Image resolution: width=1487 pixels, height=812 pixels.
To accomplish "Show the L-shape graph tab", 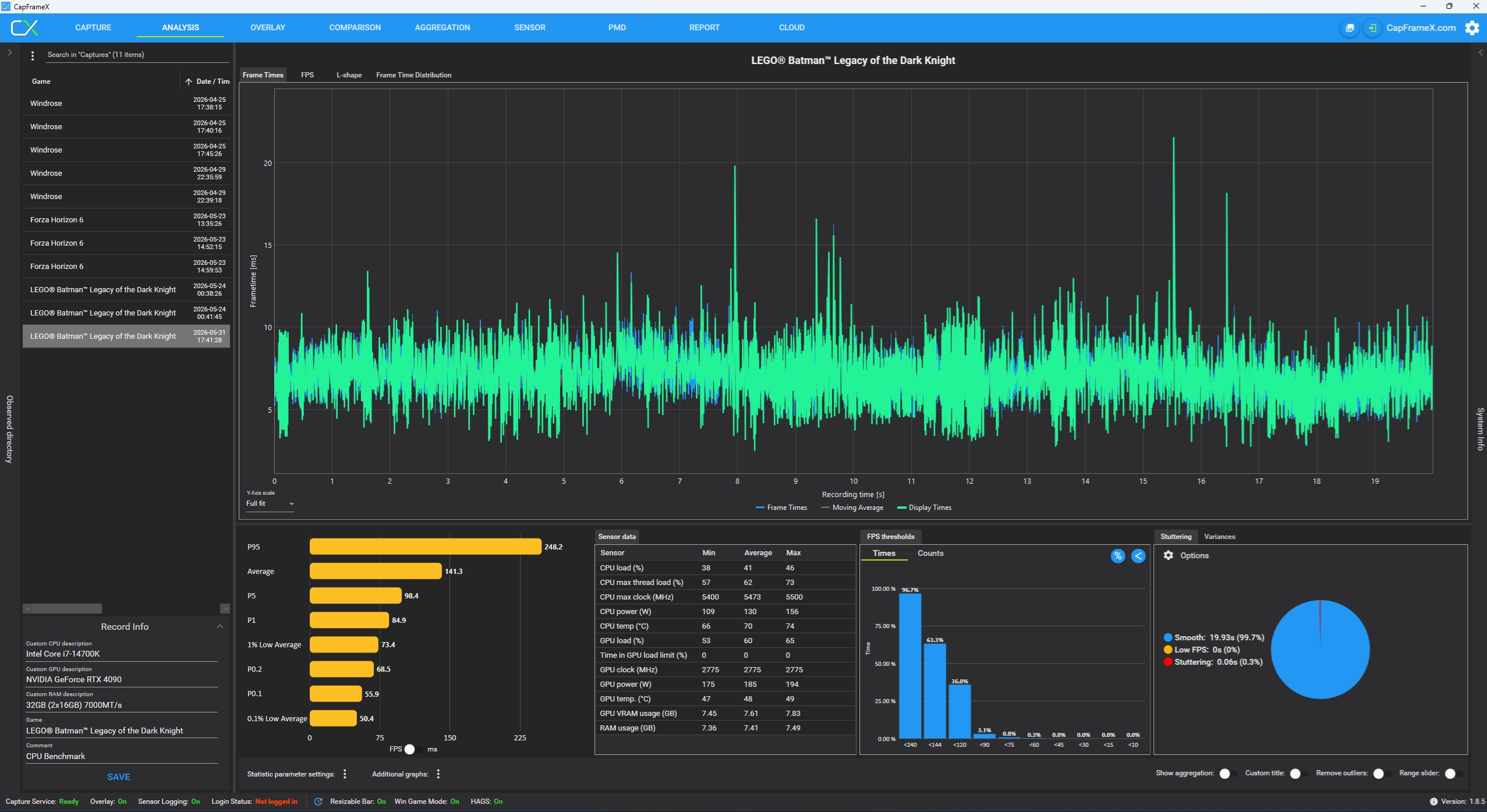I will pos(349,75).
